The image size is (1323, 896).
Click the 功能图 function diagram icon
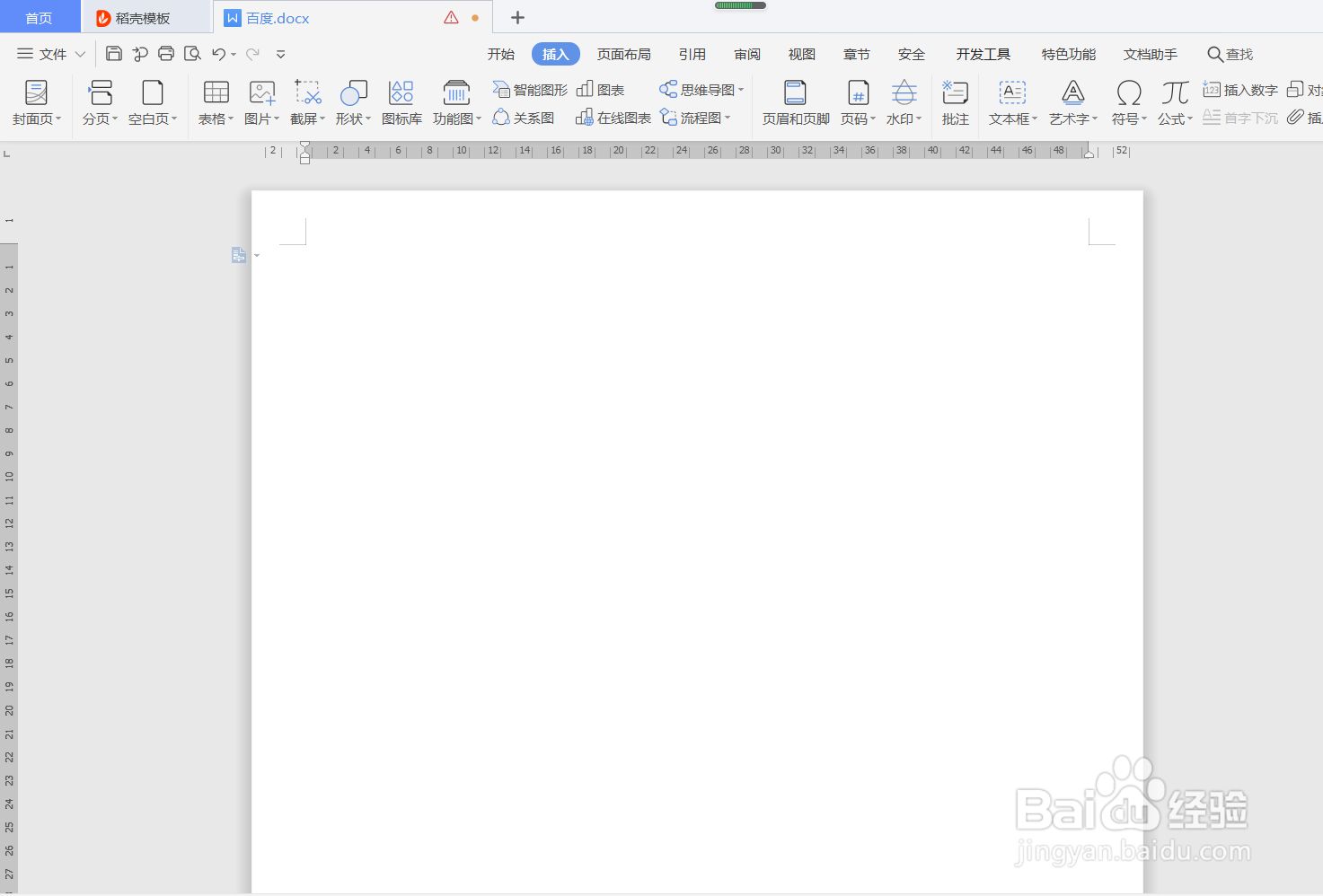tap(457, 92)
